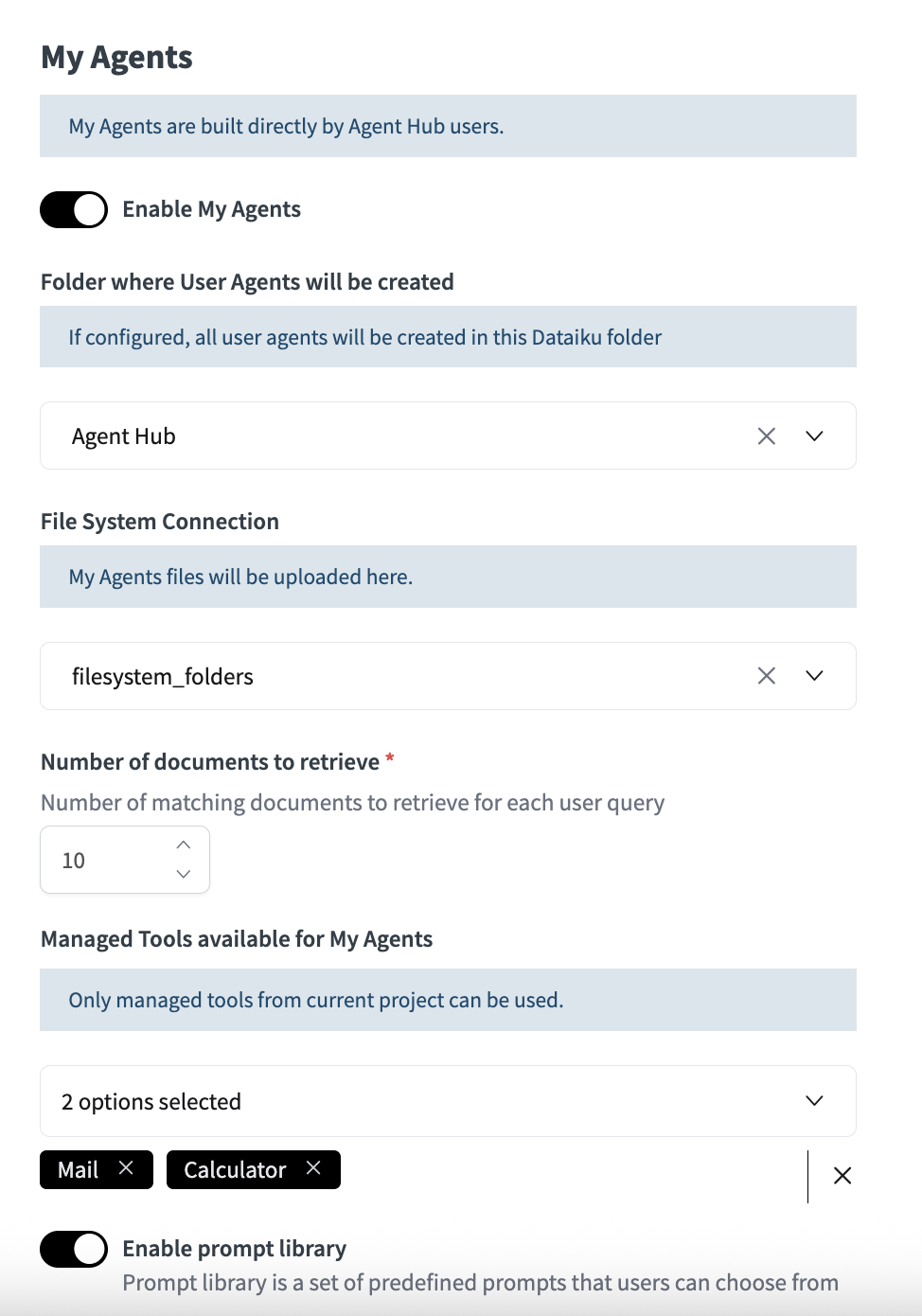Click the '2 options selected' text
The image size is (922, 1316).
point(151,1101)
